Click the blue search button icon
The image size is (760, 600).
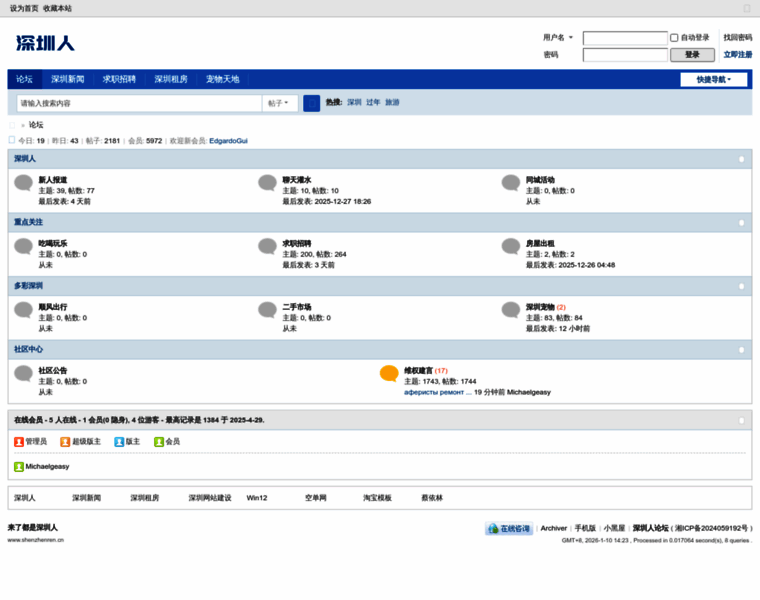(311, 103)
